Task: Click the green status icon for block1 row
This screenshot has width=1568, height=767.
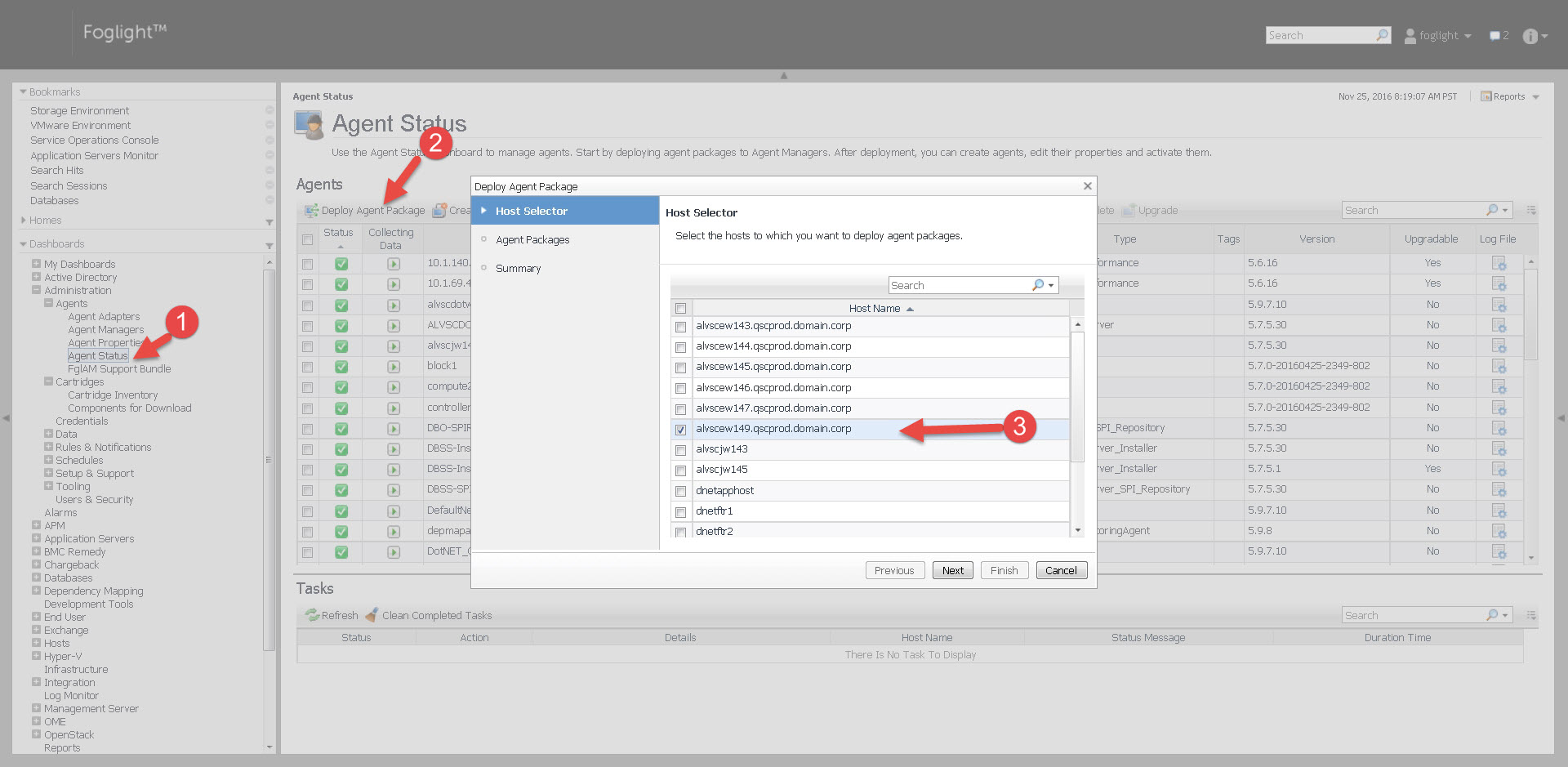Action: tap(341, 367)
